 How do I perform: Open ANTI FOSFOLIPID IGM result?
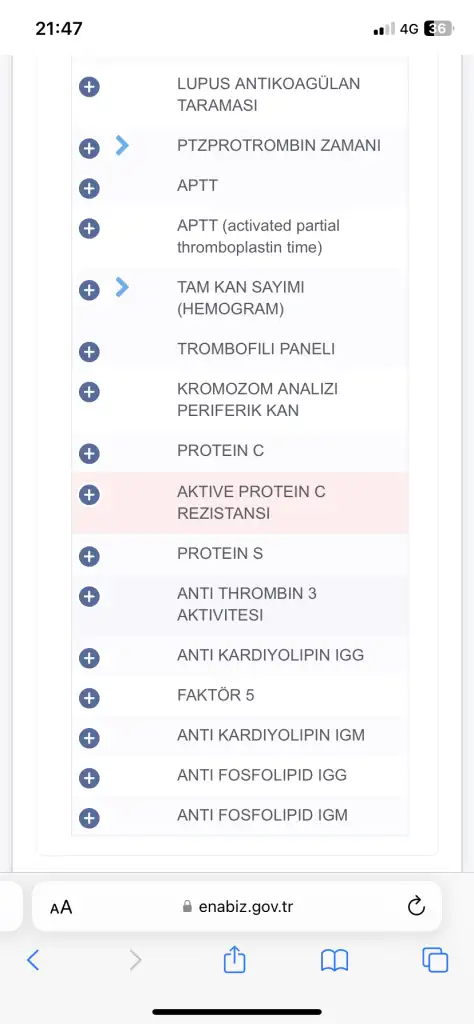tap(240, 816)
